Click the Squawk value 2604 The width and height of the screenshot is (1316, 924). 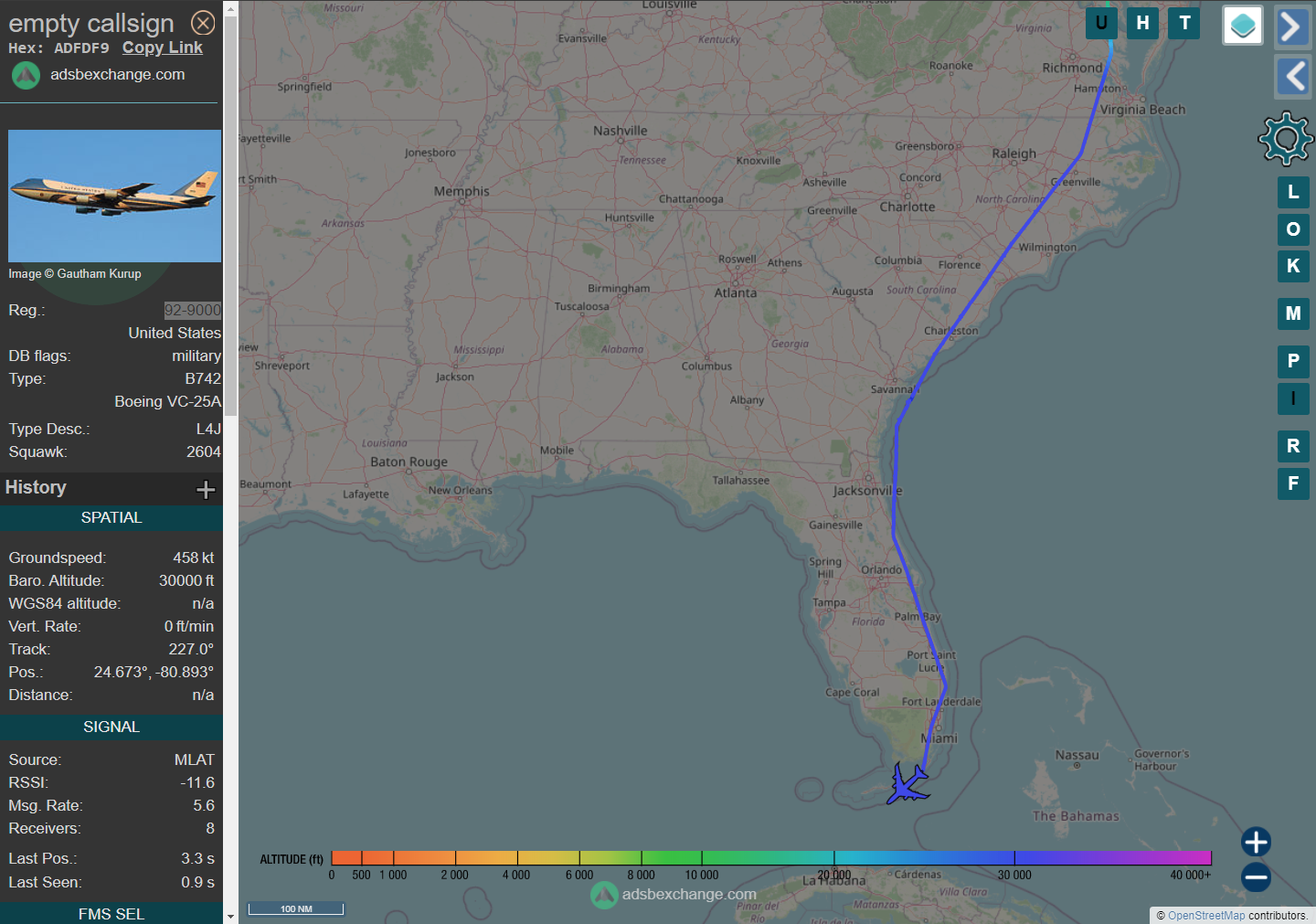204,452
